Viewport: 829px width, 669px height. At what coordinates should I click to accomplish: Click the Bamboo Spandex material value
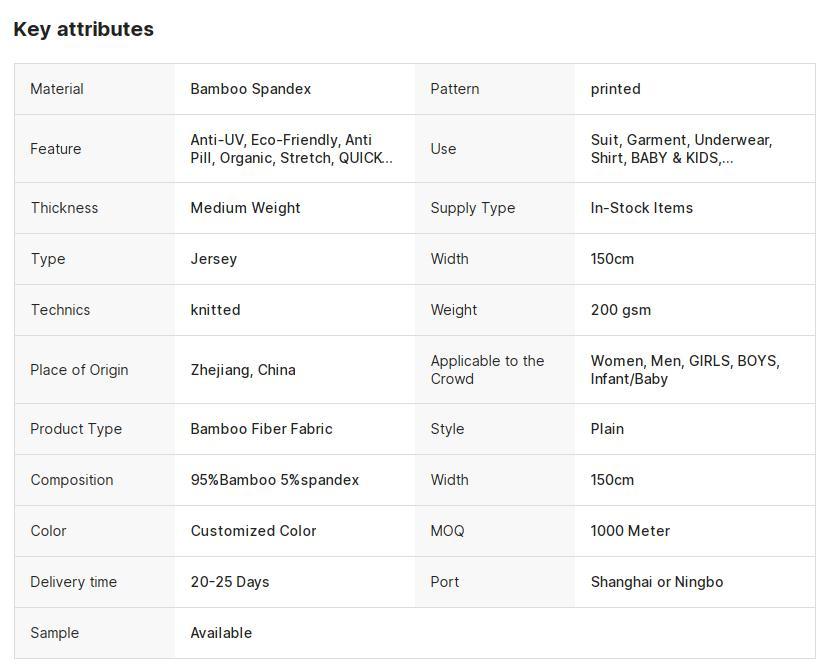click(x=250, y=89)
